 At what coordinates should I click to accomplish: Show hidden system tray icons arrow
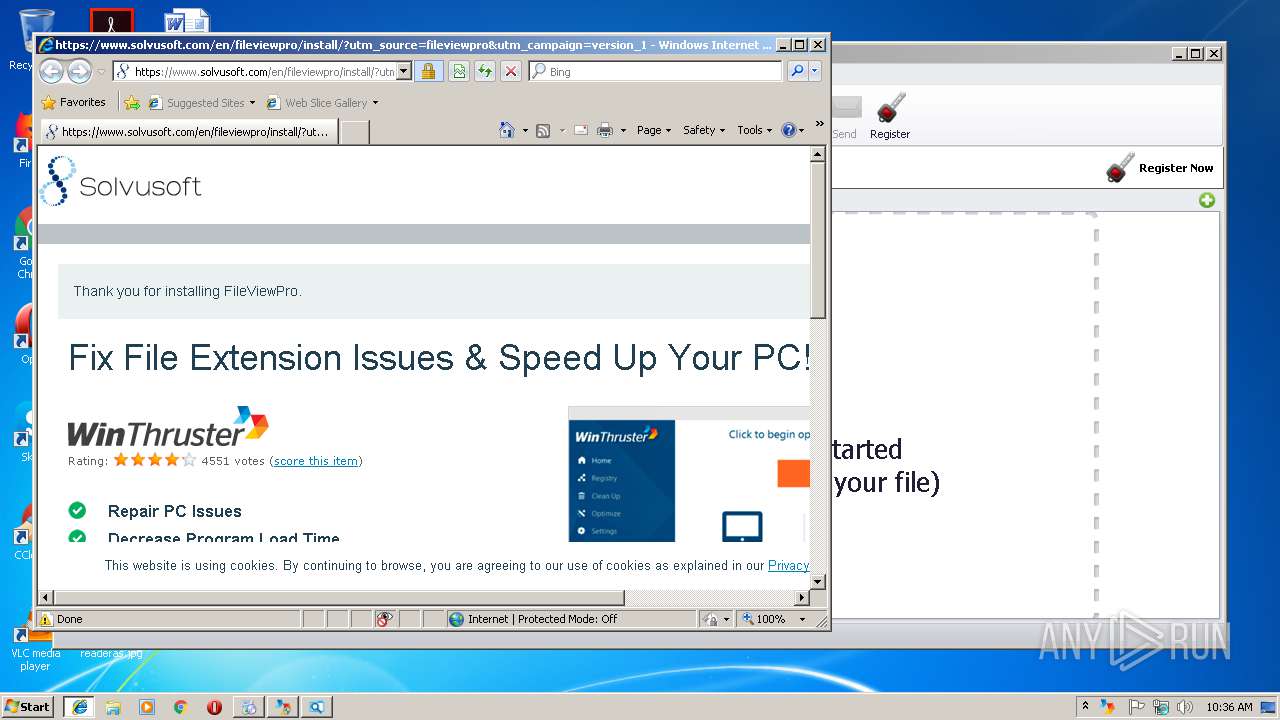coord(1085,707)
